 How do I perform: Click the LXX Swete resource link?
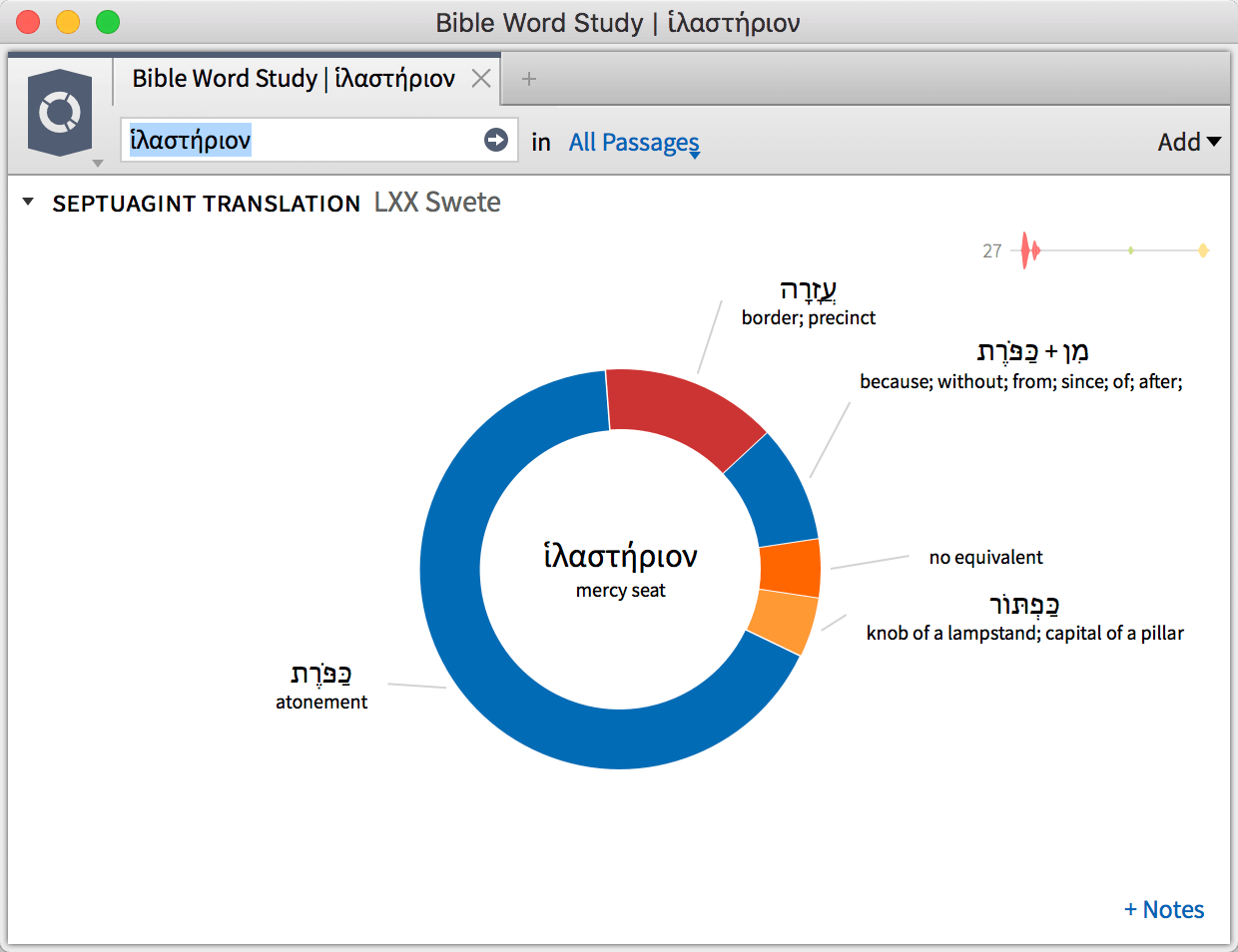[437, 203]
